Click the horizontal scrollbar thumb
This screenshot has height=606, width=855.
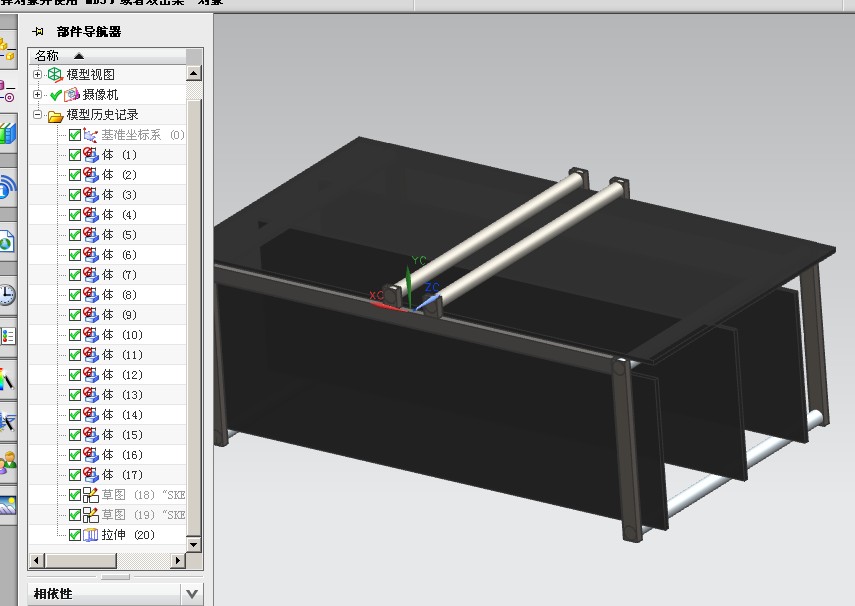pyautogui.click(x=81, y=560)
